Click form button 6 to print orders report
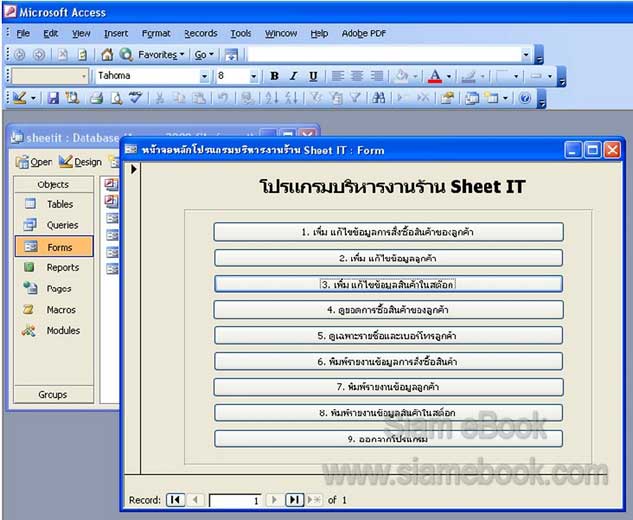Screen dimensions: 633x520 (388, 361)
